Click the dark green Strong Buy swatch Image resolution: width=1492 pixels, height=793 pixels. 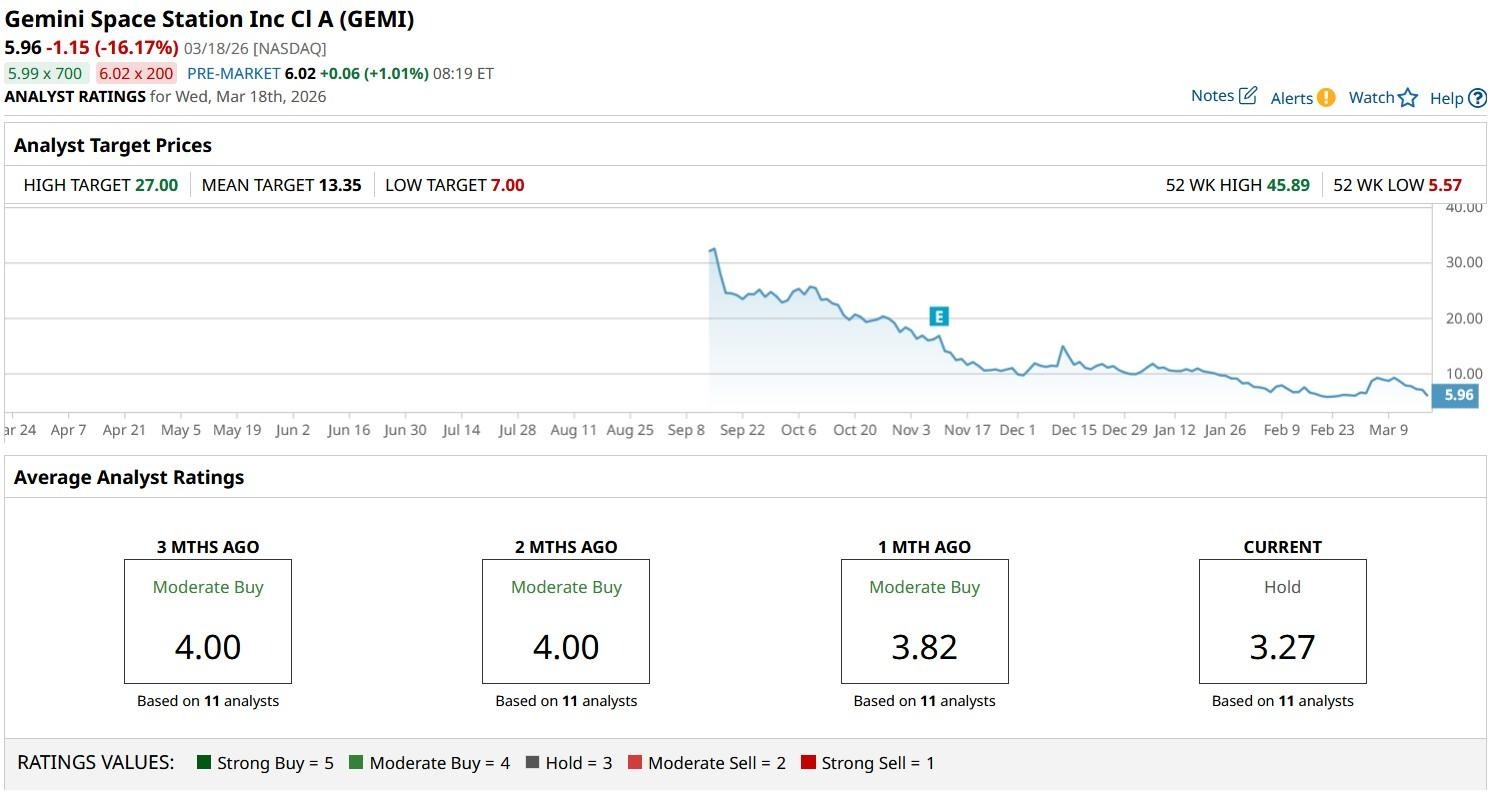[x=204, y=763]
